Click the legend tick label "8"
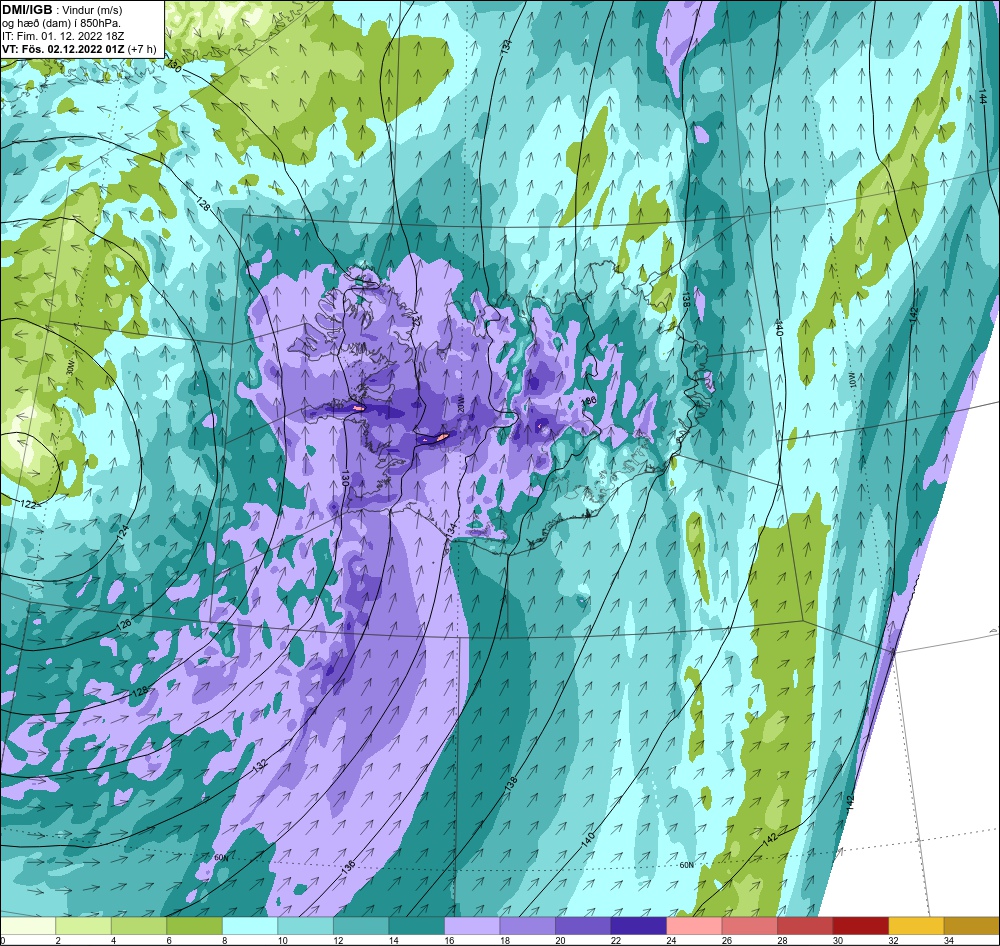This screenshot has height=946, width=1000. [224, 940]
